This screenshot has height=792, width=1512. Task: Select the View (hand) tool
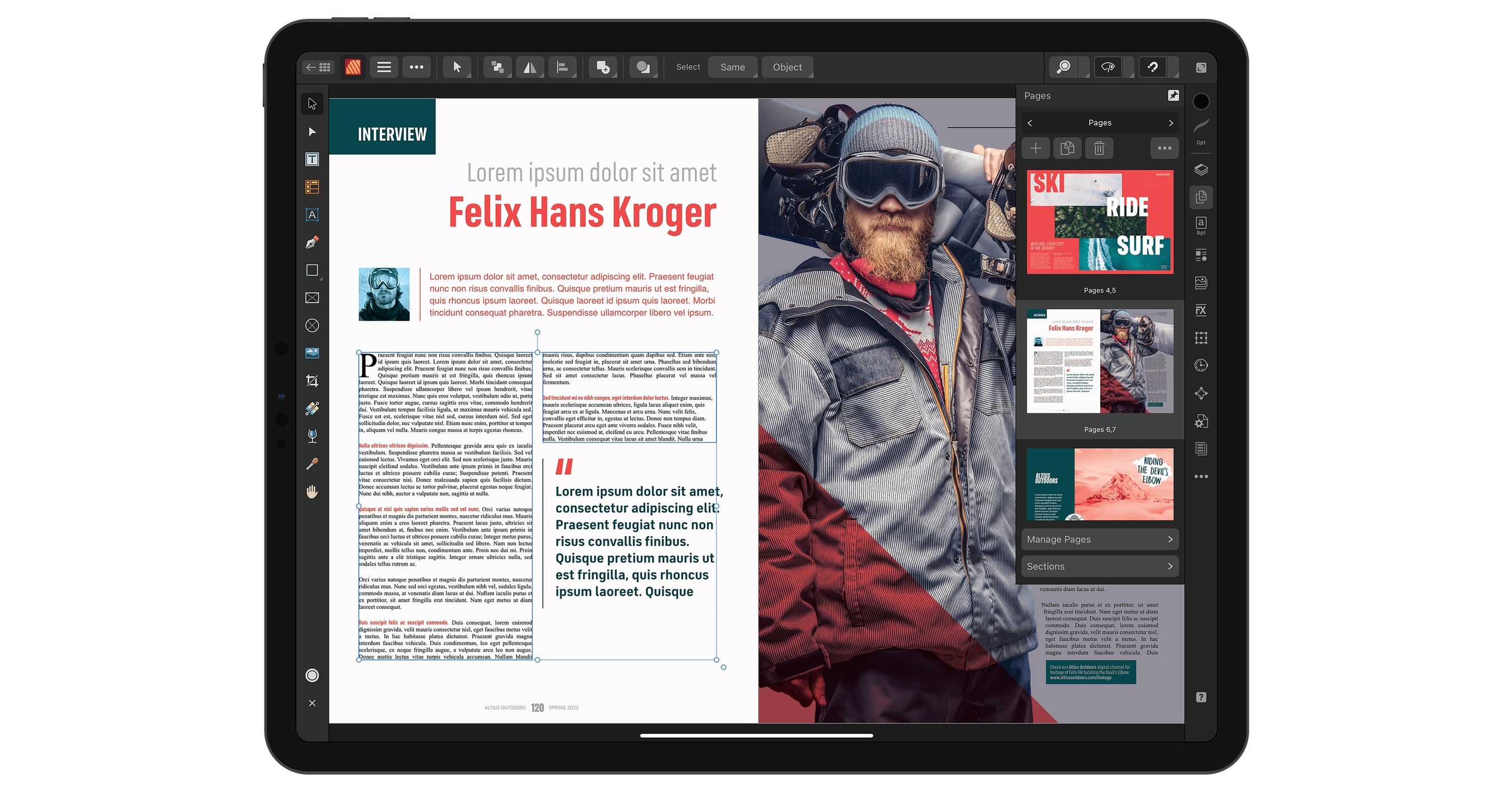point(312,492)
